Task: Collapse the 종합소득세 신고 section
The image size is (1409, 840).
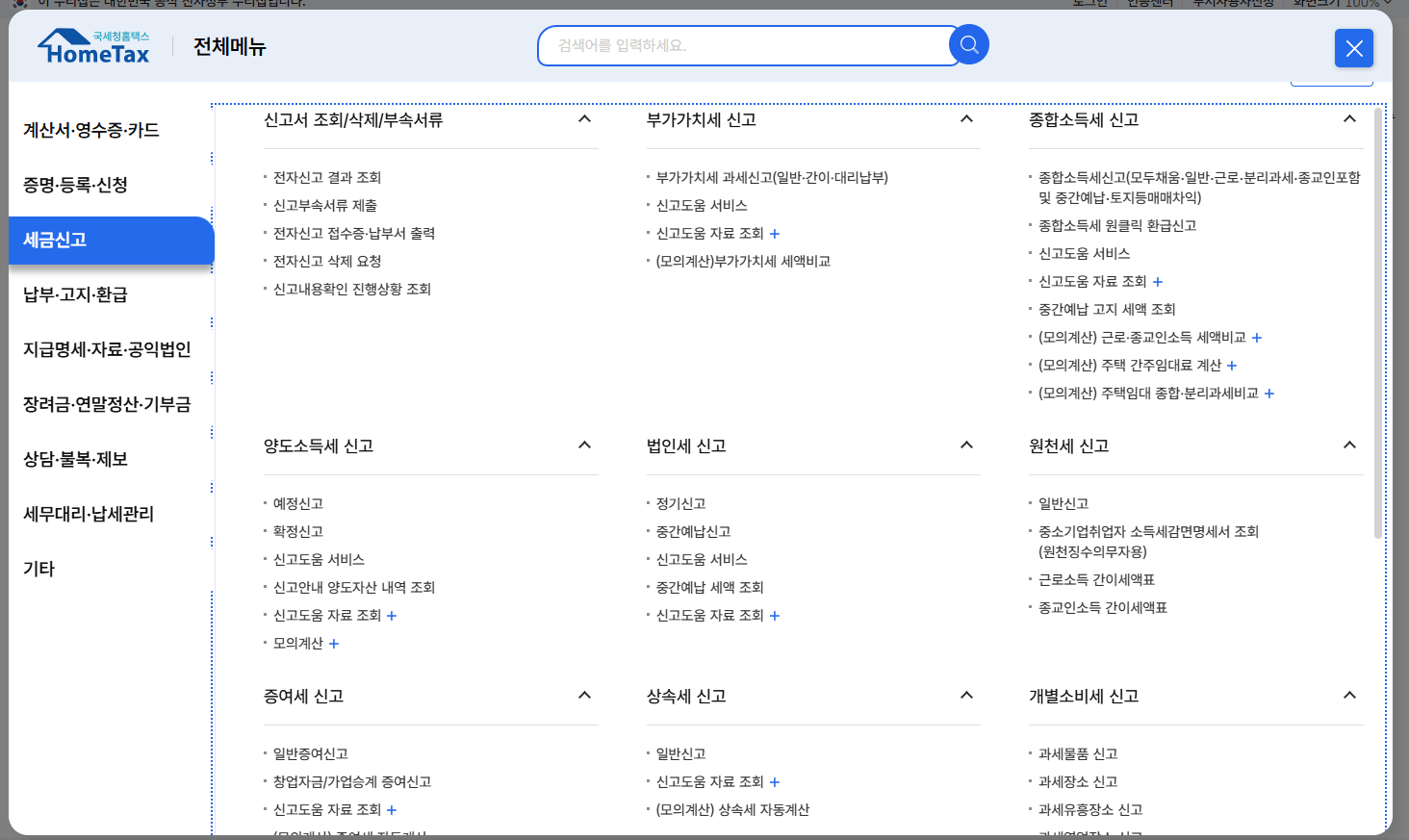Action: pos(1349,118)
